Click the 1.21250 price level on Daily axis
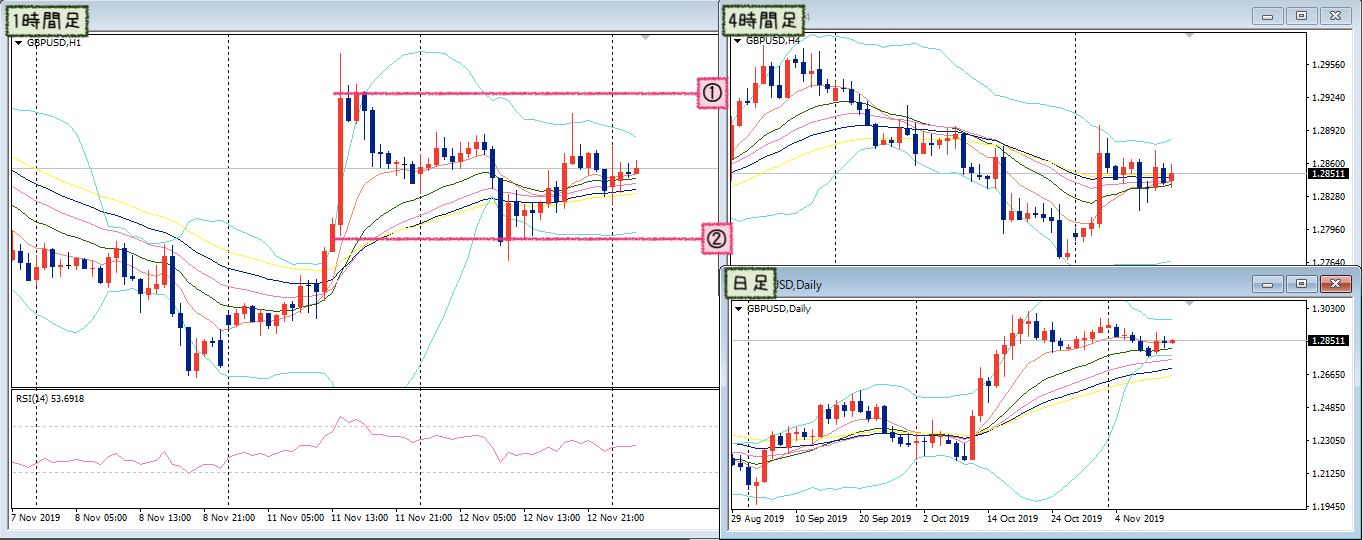Screen dimensions: 1363x540 1327,474
